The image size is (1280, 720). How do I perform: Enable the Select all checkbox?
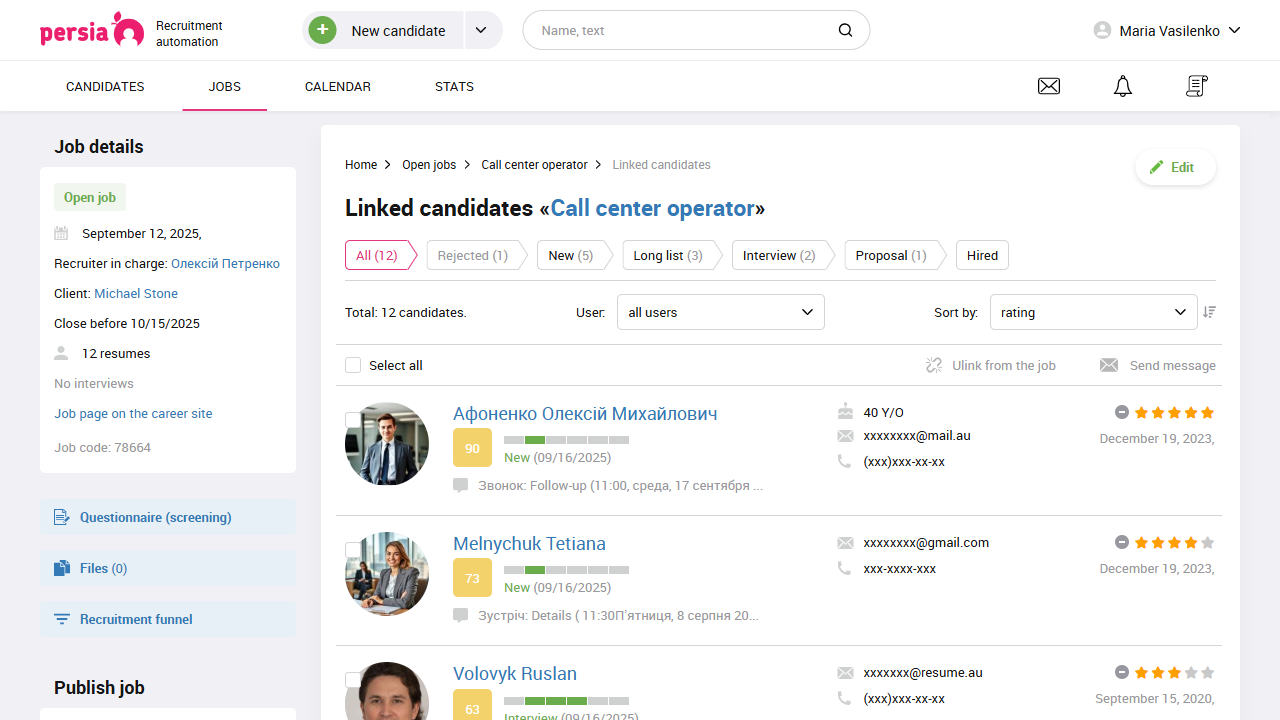point(353,365)
